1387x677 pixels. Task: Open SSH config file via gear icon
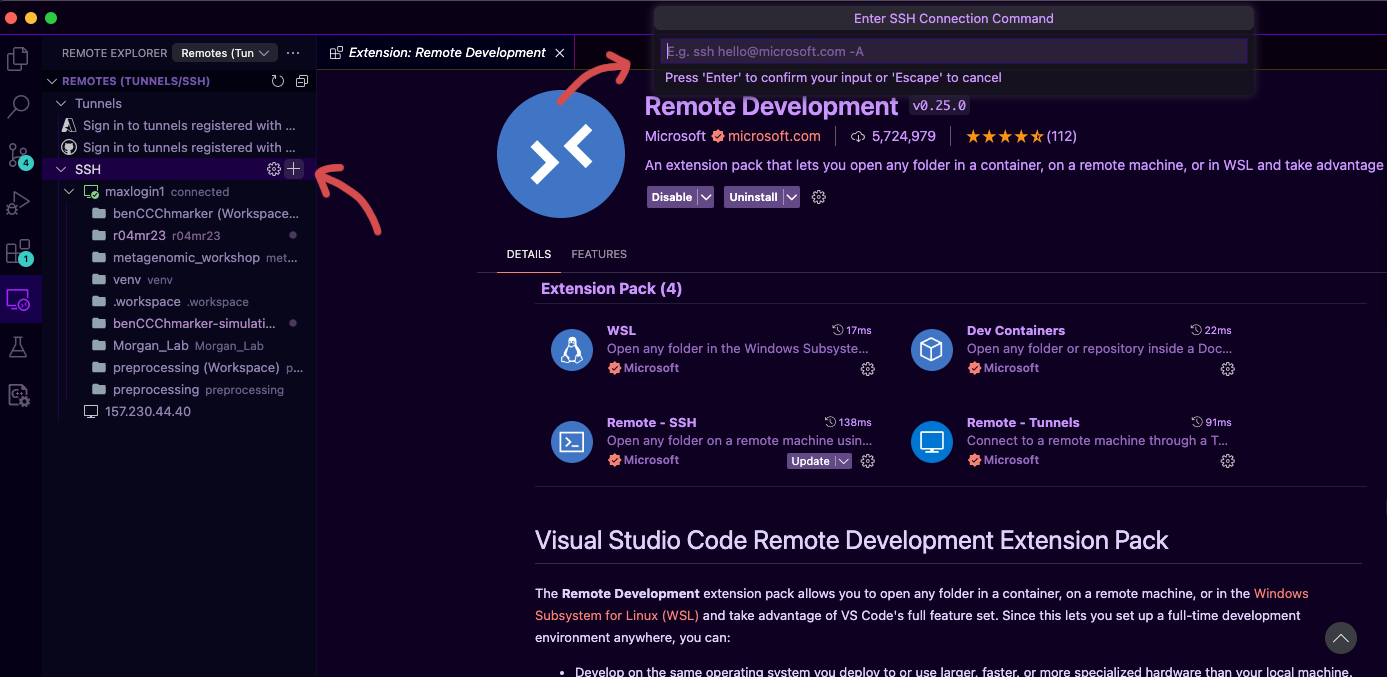274,169
